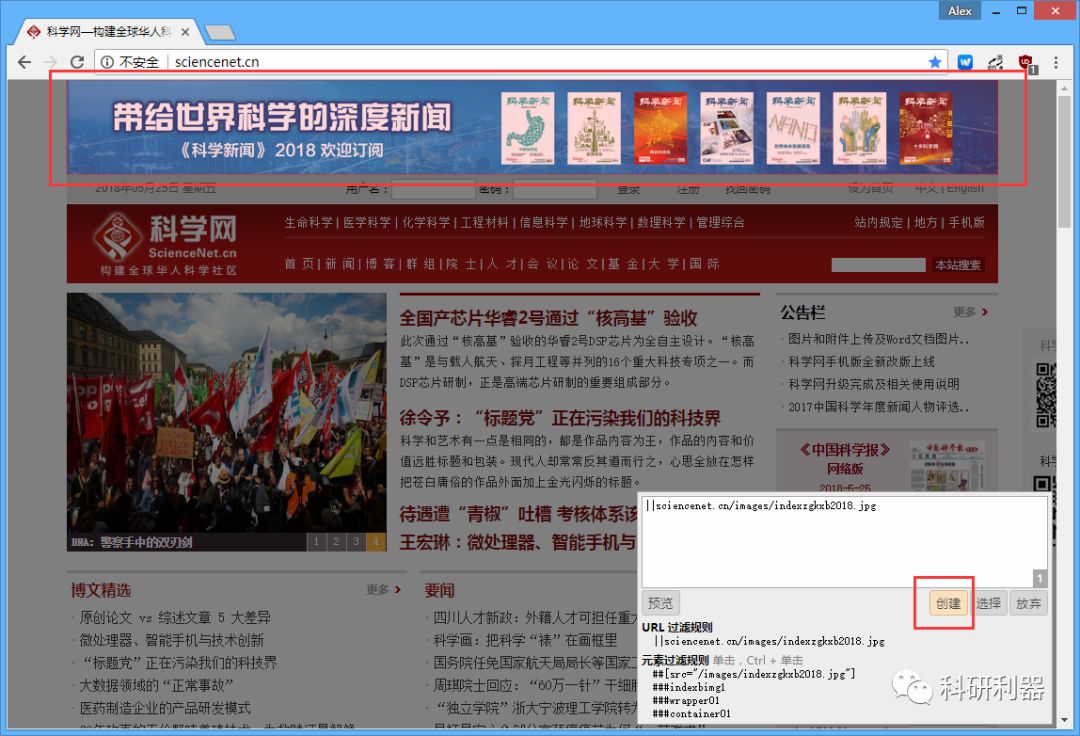Screen dimensions: 1080x736
Task: Open 信息科学 category link
Action: pos(543,222)
